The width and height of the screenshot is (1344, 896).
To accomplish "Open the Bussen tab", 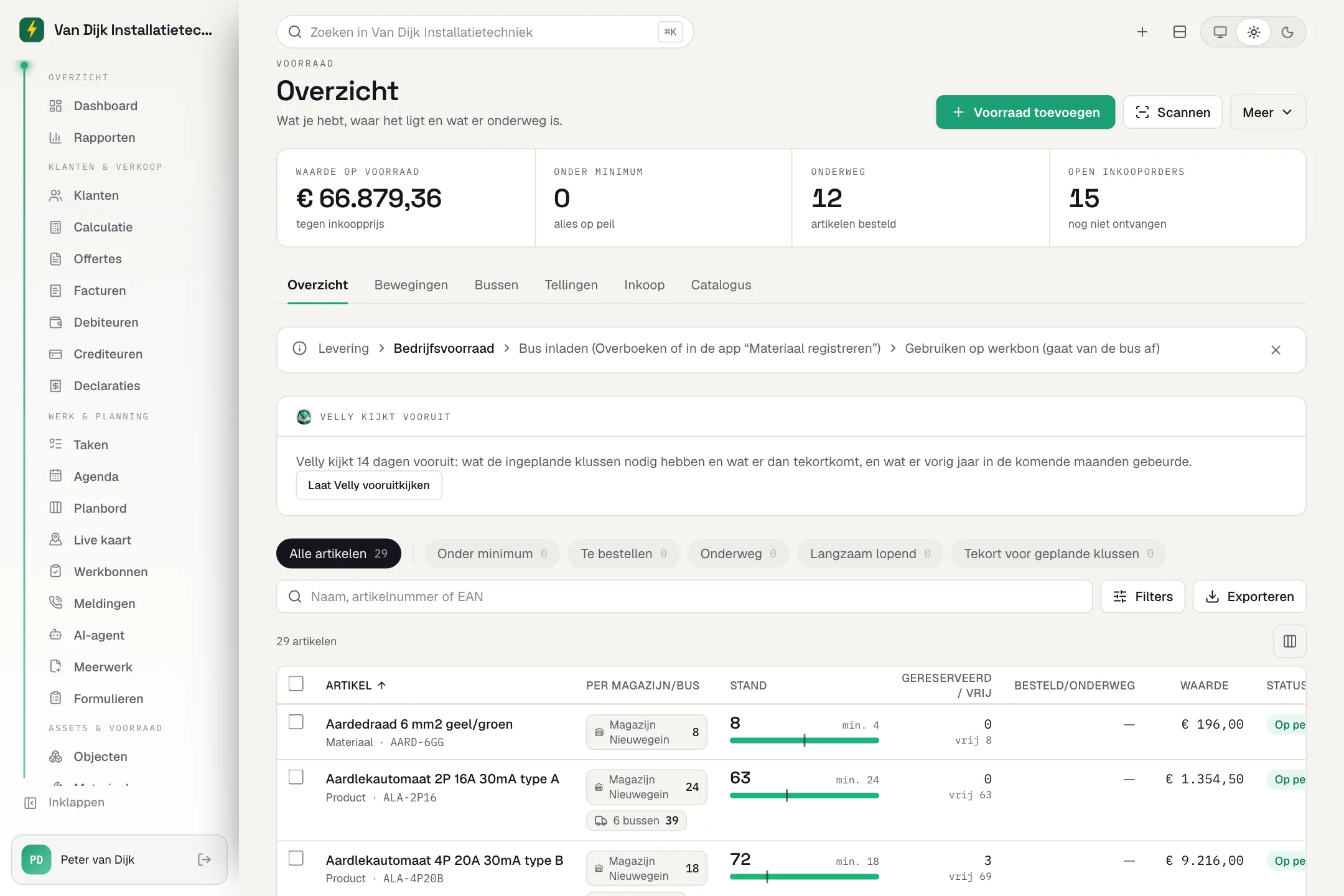I will click(496, 285).
